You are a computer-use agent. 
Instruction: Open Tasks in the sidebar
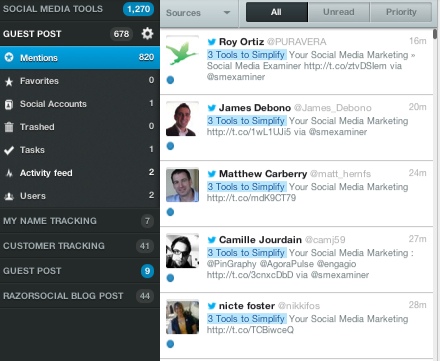pos(80,150)
